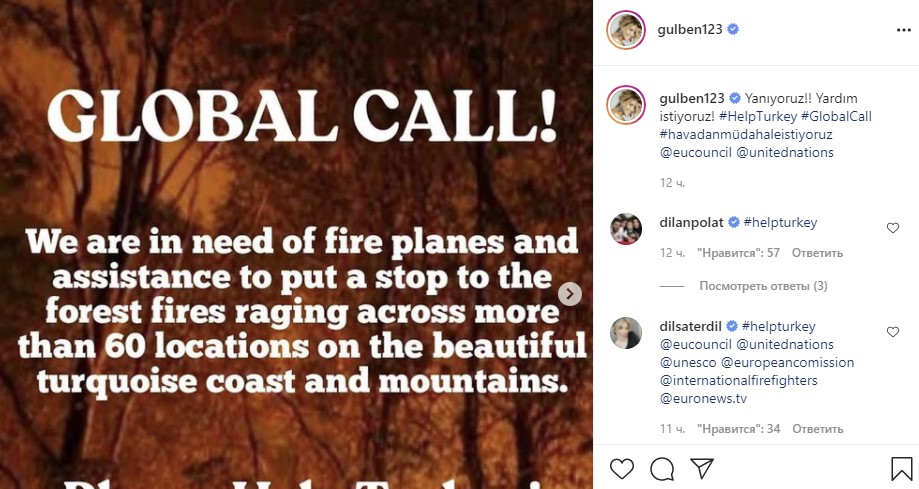Screen dimensions: 919x489
Task: Like dilanpolat's comment
Action: [x=893, y=228]
